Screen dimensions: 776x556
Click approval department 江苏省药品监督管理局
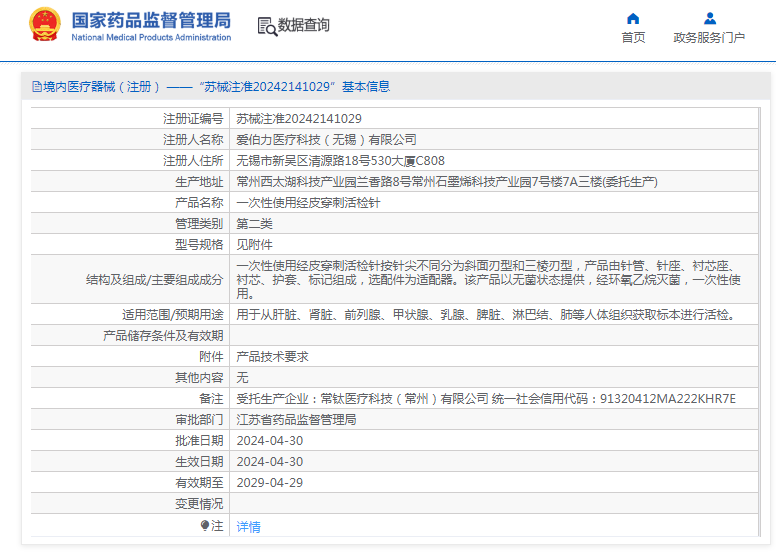coord(296,420)
